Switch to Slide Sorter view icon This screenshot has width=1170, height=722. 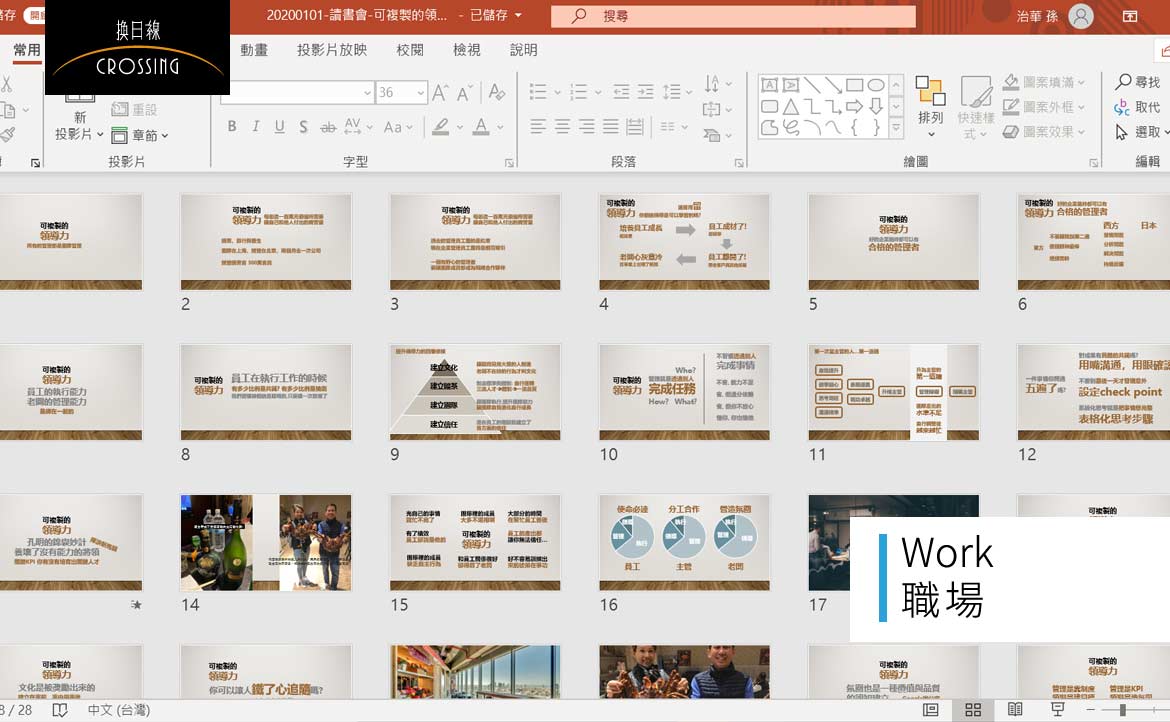(x=973, y=709)
